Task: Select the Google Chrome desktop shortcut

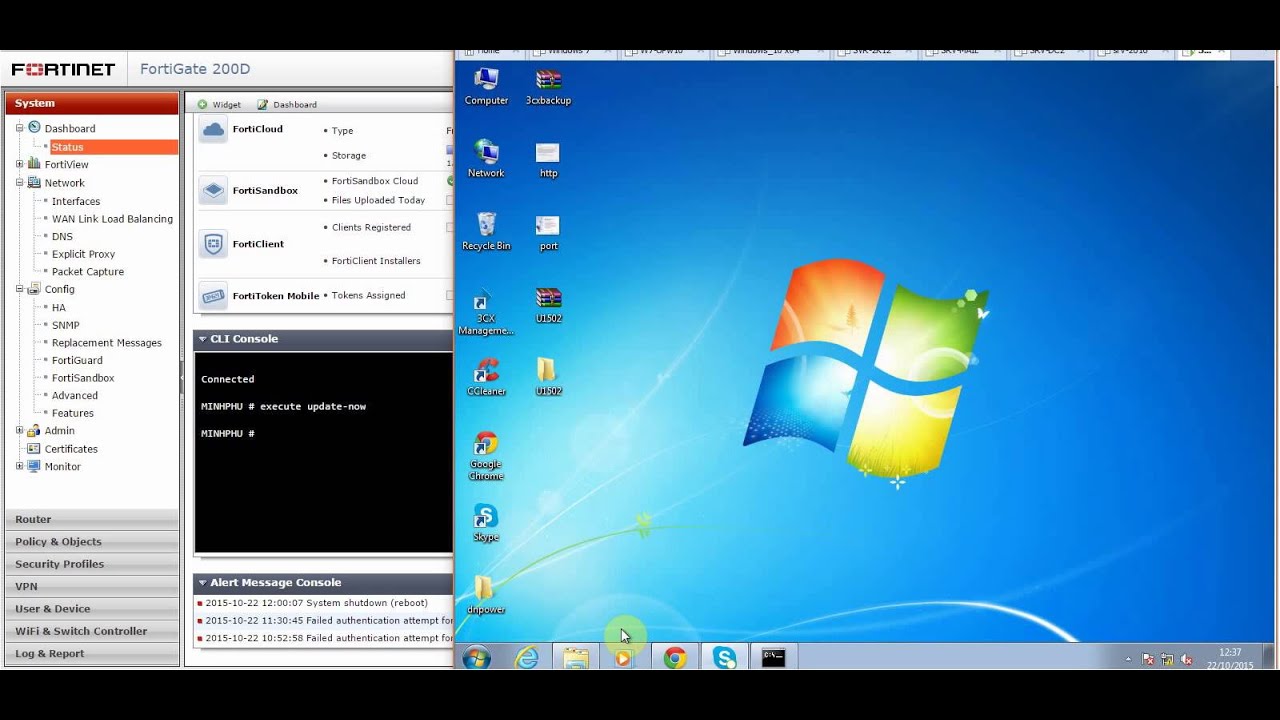Action: 486,457
